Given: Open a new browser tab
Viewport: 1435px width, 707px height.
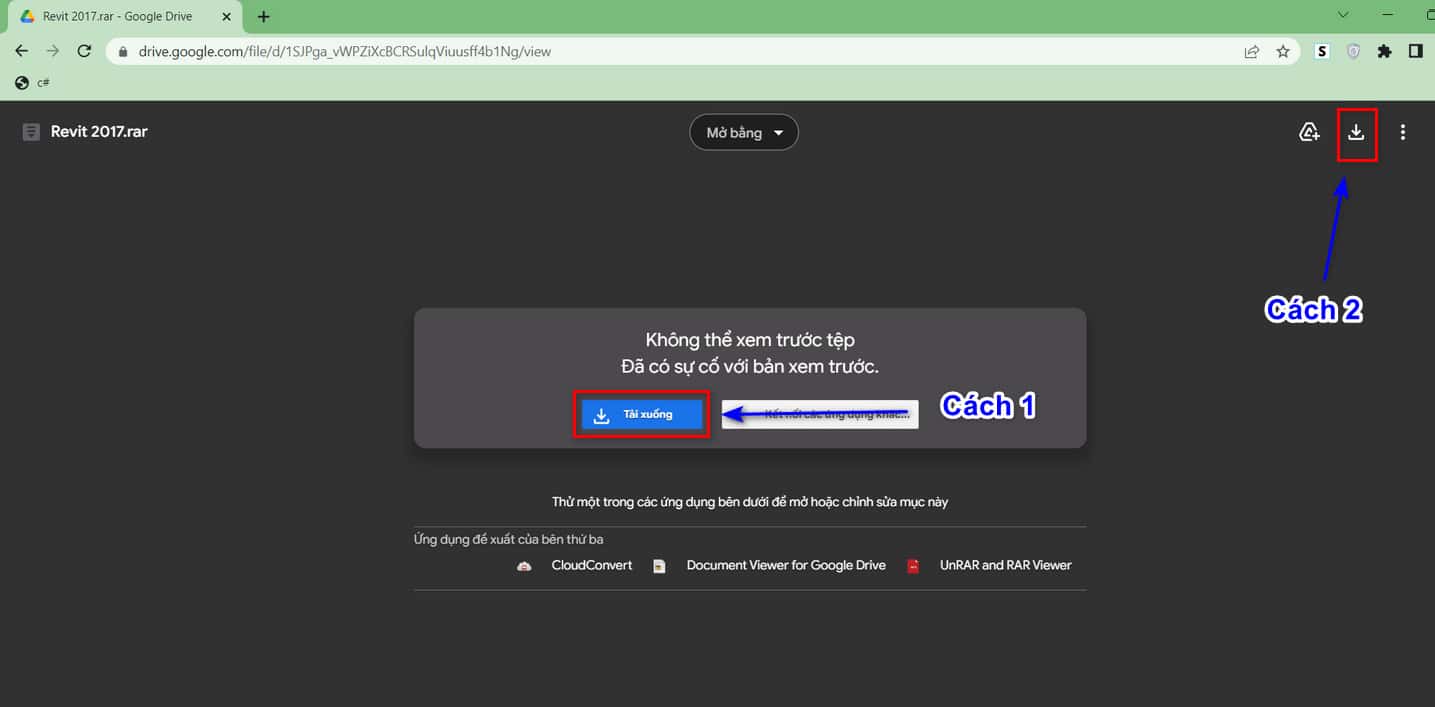Looking at the screenshot, I should pyautogui.click(x=264, y=17).
